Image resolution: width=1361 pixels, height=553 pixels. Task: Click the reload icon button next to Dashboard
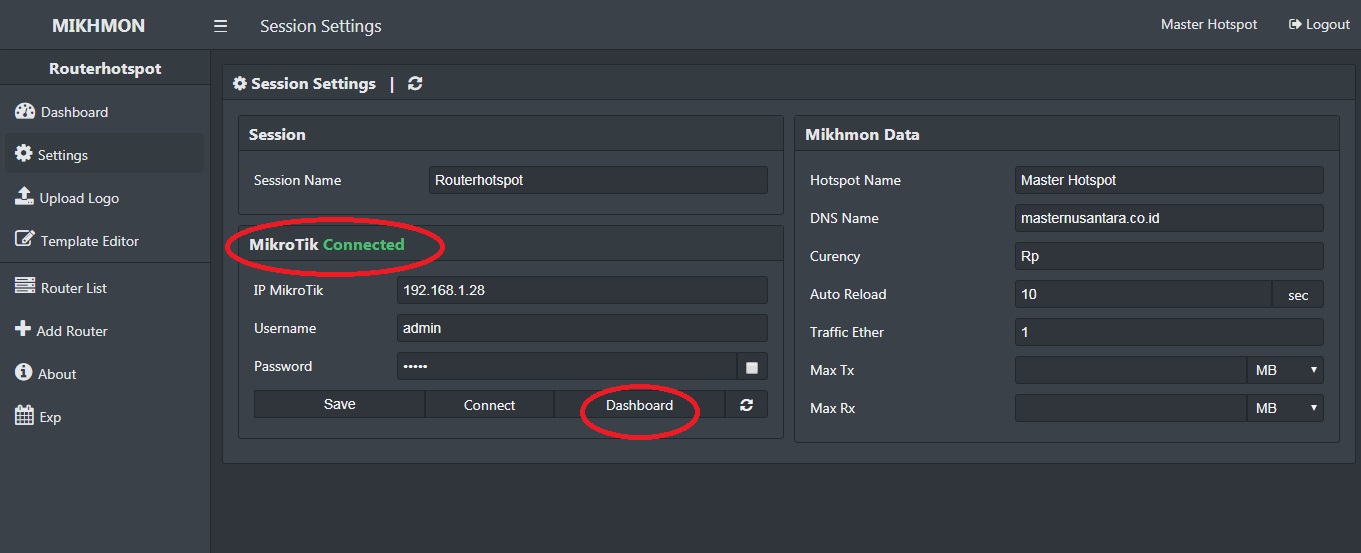pos(746,404)
